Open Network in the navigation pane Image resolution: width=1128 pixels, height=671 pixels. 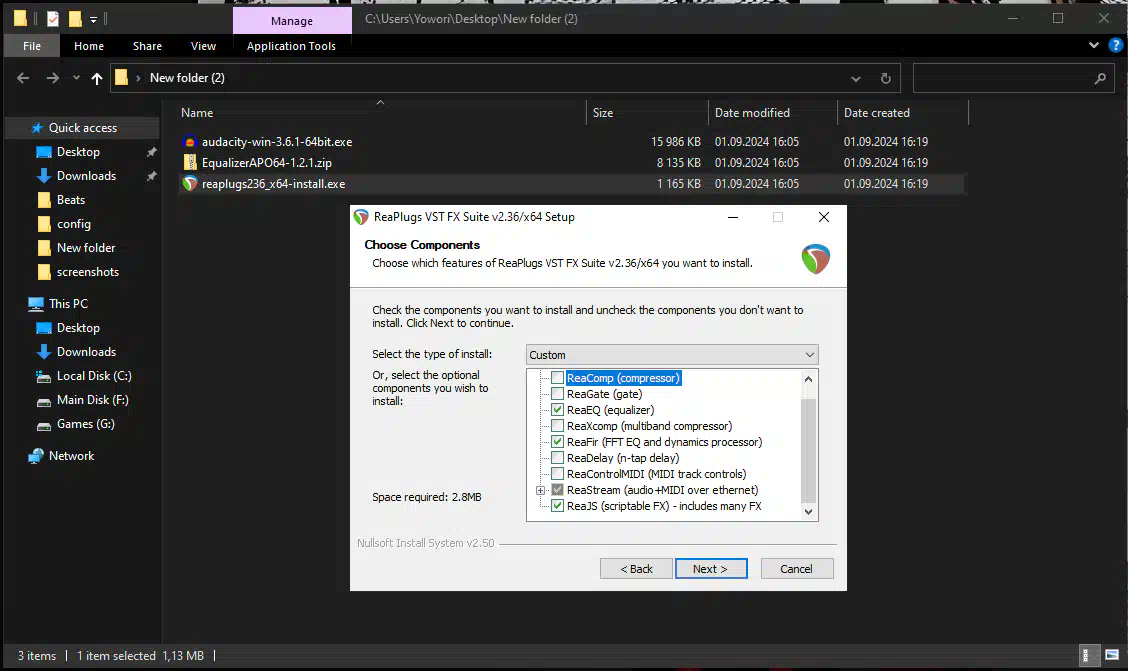coord(71,455)
